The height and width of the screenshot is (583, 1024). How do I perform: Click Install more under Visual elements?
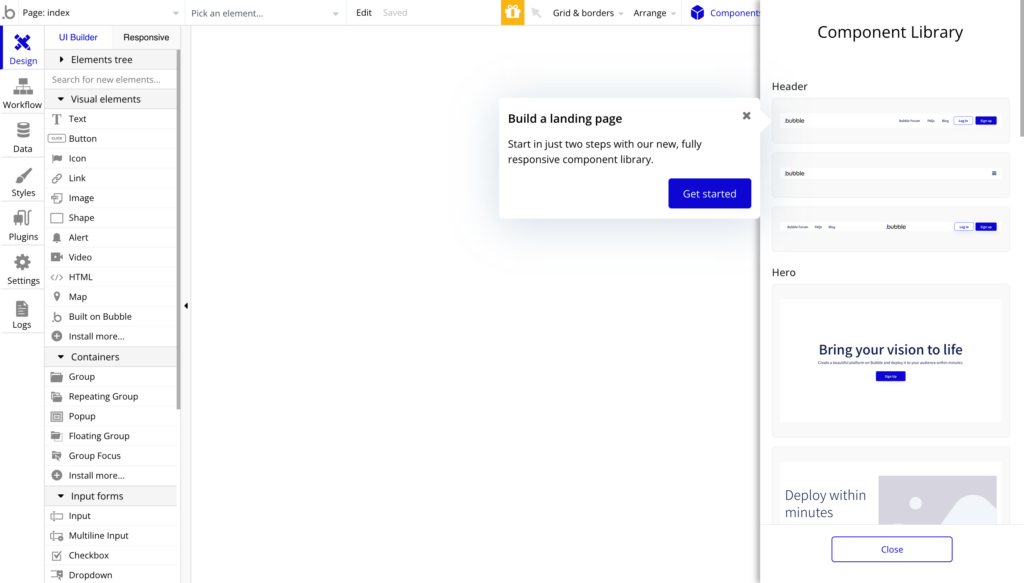click(x=112, y=336)
